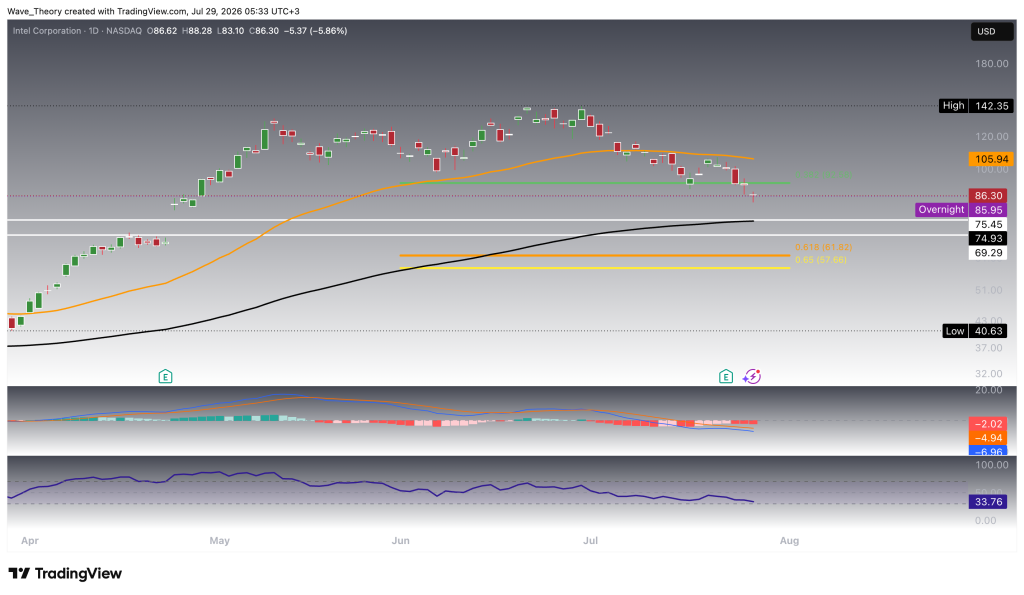Click the Overnight price label

941,210
